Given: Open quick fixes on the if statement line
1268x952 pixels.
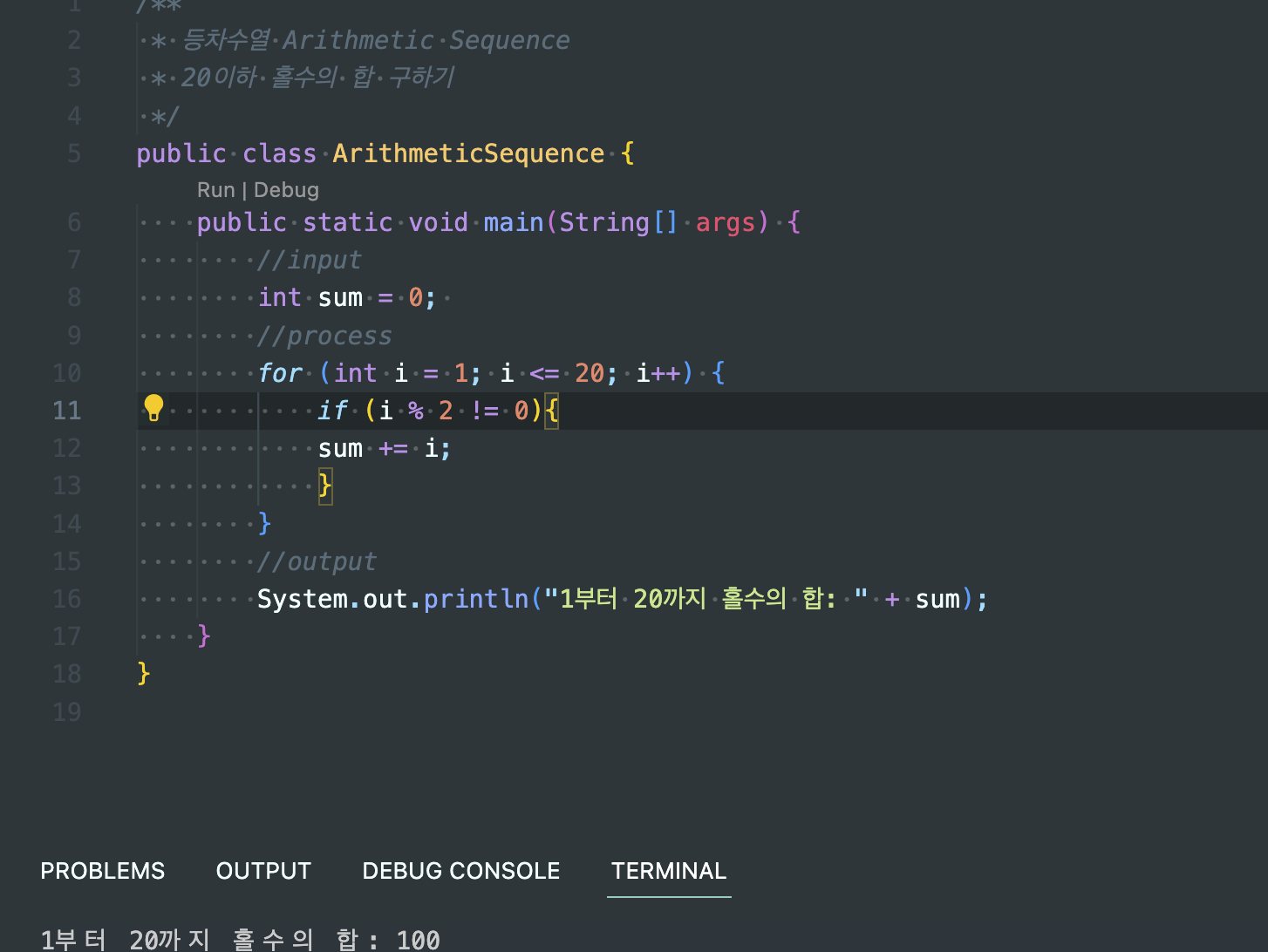Looking at the screenshot, I should point(154,406).
